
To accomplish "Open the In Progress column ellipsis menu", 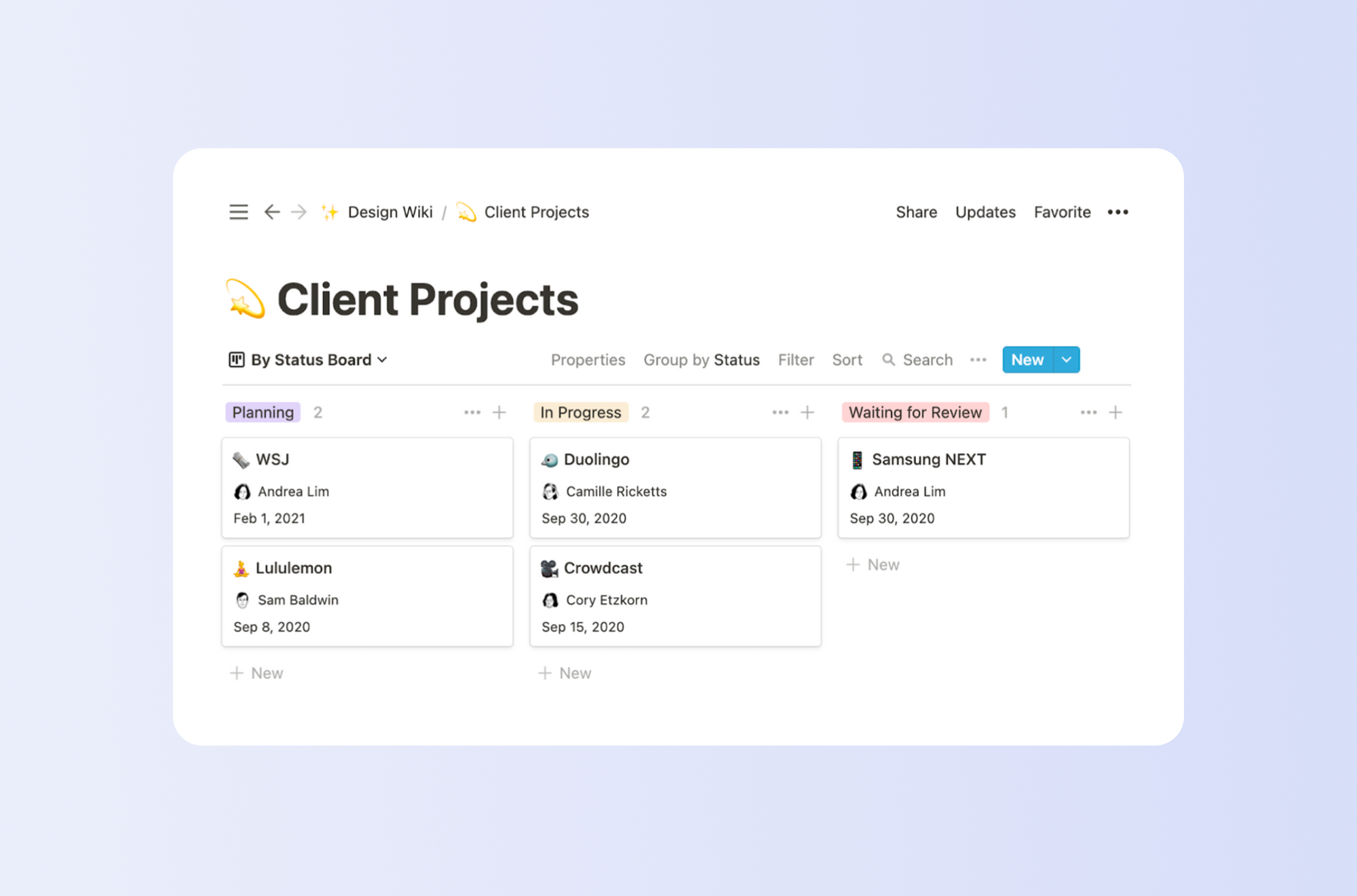I will coord(780,412).
